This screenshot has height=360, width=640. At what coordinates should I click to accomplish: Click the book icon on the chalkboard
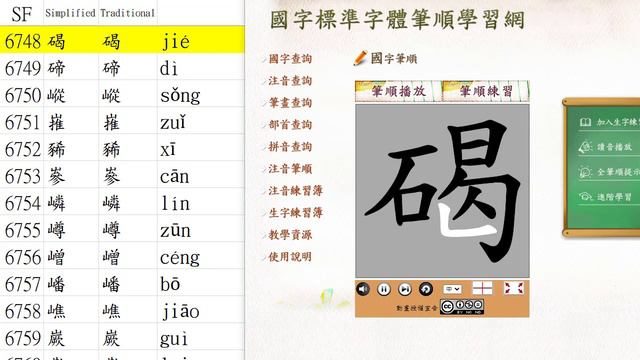pyautogui.click(x=585, y=122)
